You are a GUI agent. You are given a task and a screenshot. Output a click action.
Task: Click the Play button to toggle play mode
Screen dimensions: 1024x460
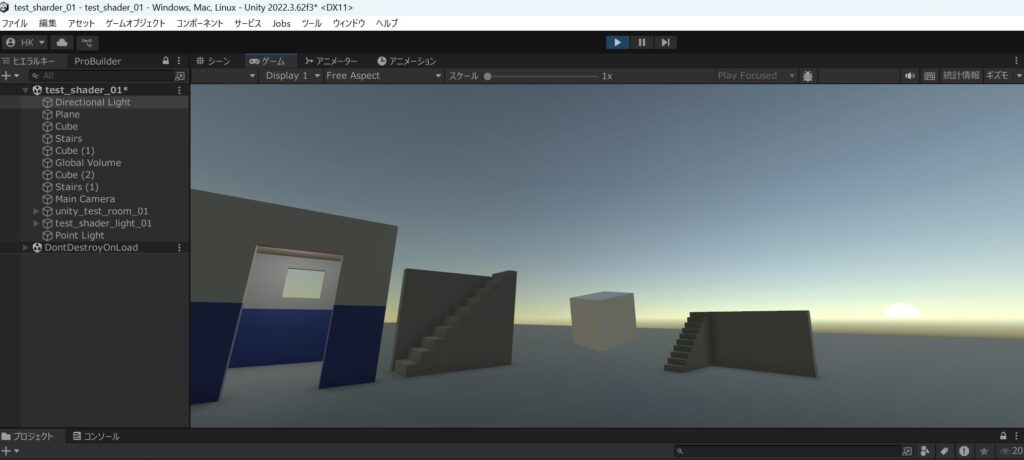click(618, 42)
